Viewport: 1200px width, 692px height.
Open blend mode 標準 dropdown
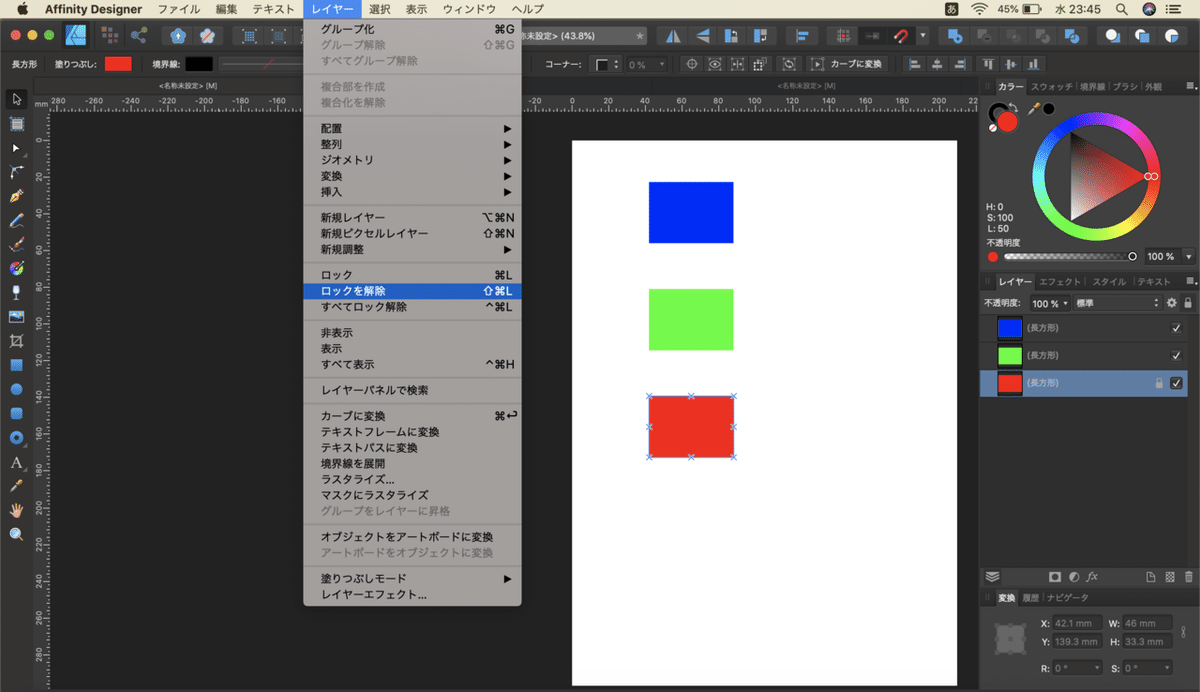click(x=1119, y=303)
